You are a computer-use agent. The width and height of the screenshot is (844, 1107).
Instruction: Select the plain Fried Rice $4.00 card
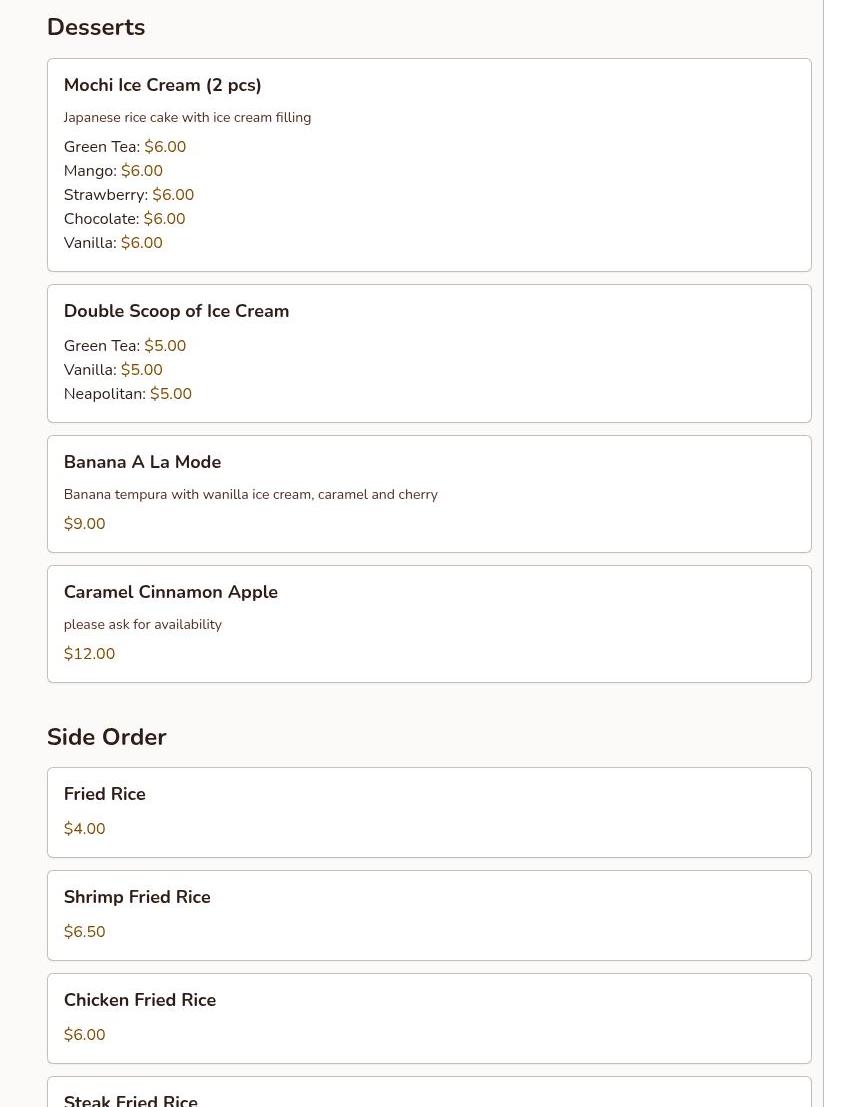(428, 812)
